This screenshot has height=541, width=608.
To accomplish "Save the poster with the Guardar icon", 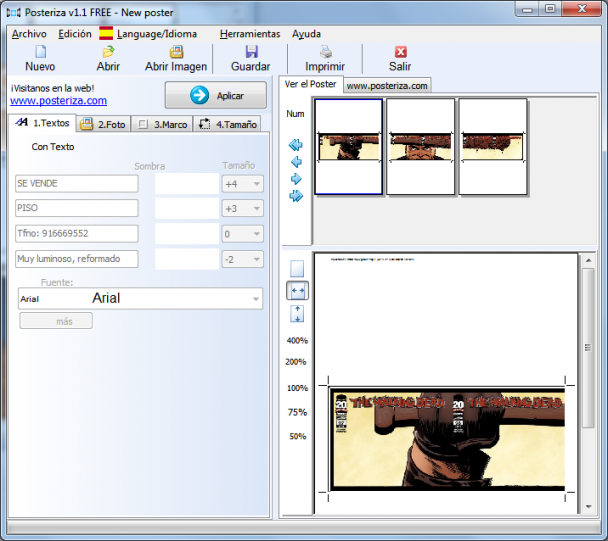I will pyautogui.click(x=251, y=52).
